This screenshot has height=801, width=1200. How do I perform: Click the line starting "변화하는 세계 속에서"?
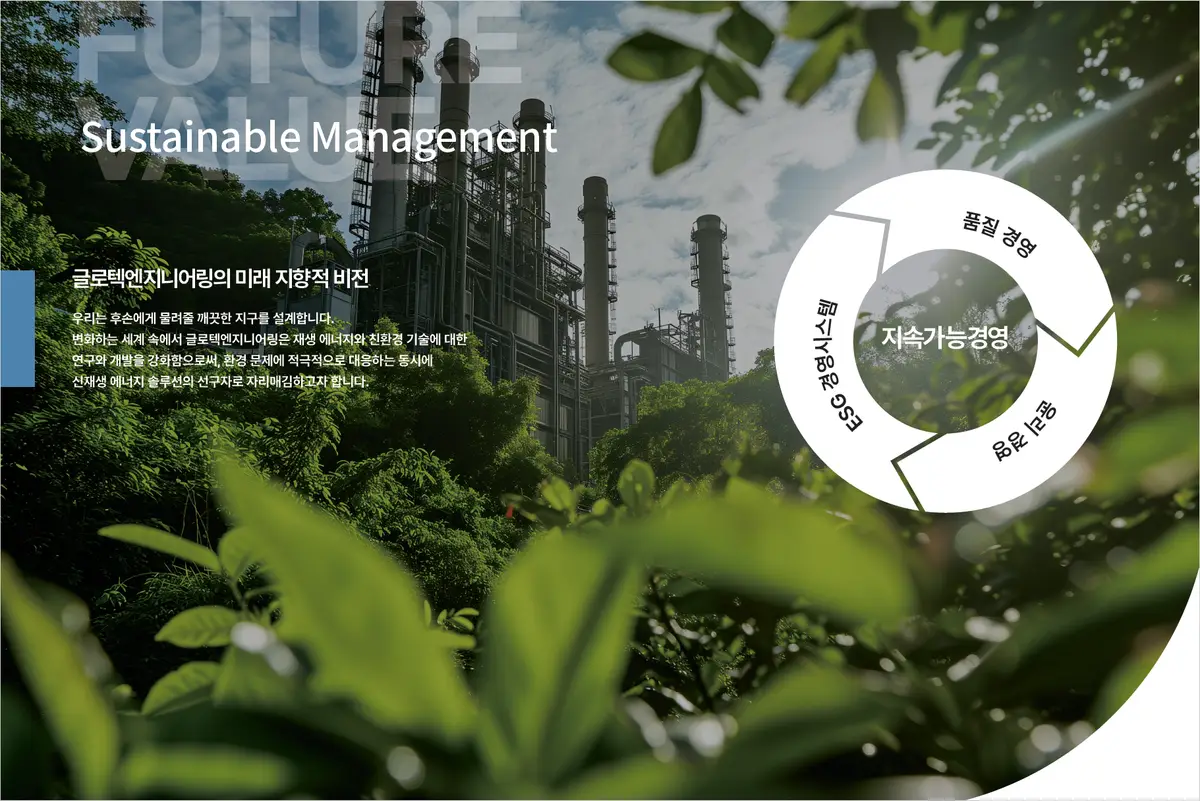(x=269, y=340)
